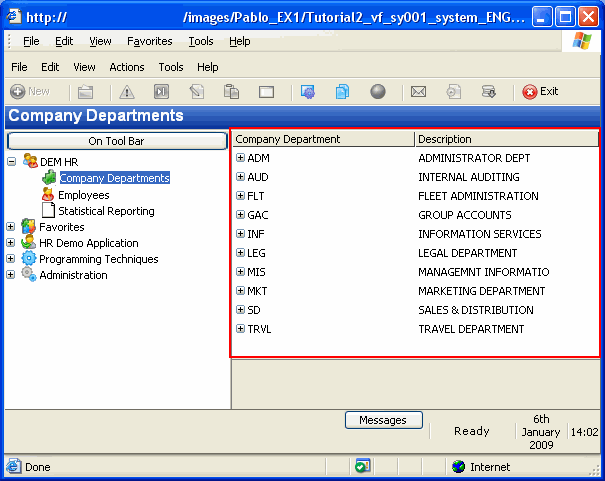Click the warning triangle toolbar icon
Viewport: 605px width, 481px height.
(127, 92)
